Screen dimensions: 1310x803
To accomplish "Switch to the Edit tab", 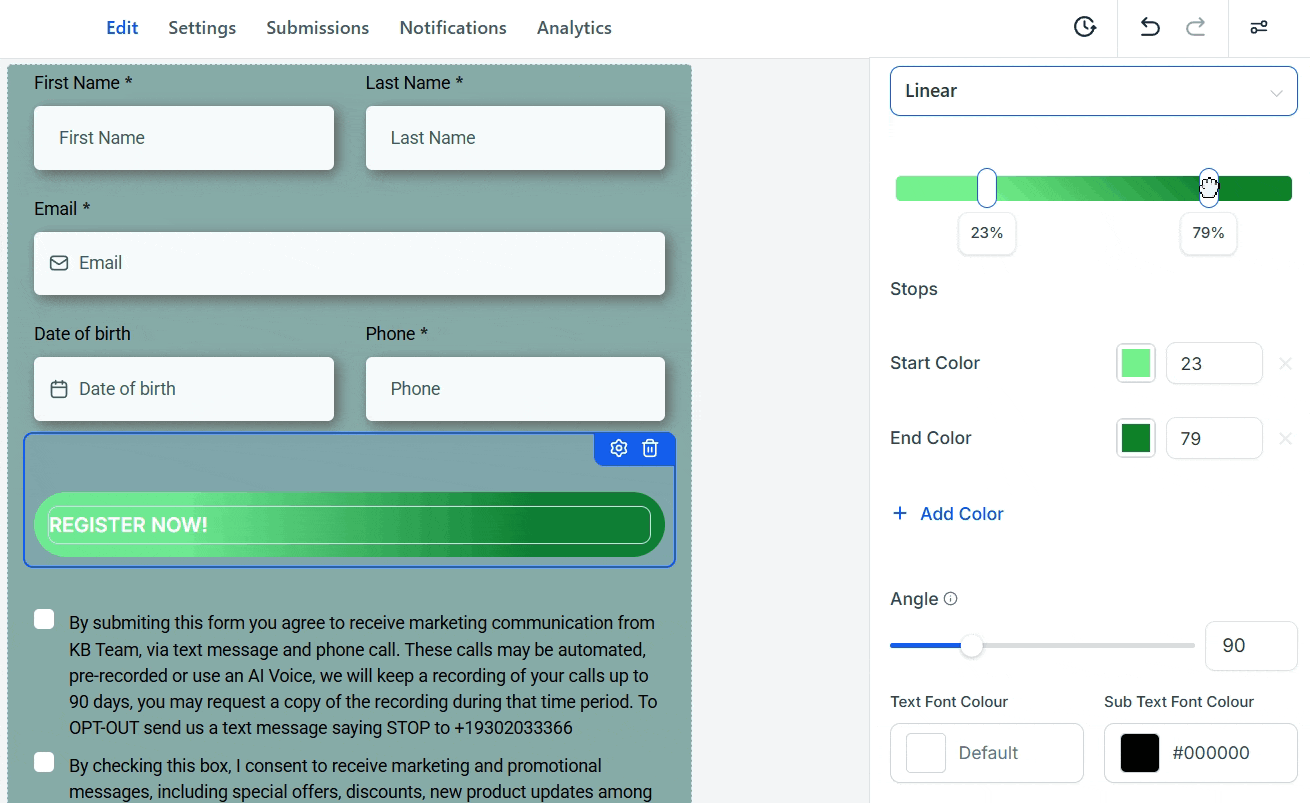I will pos(122,28).
